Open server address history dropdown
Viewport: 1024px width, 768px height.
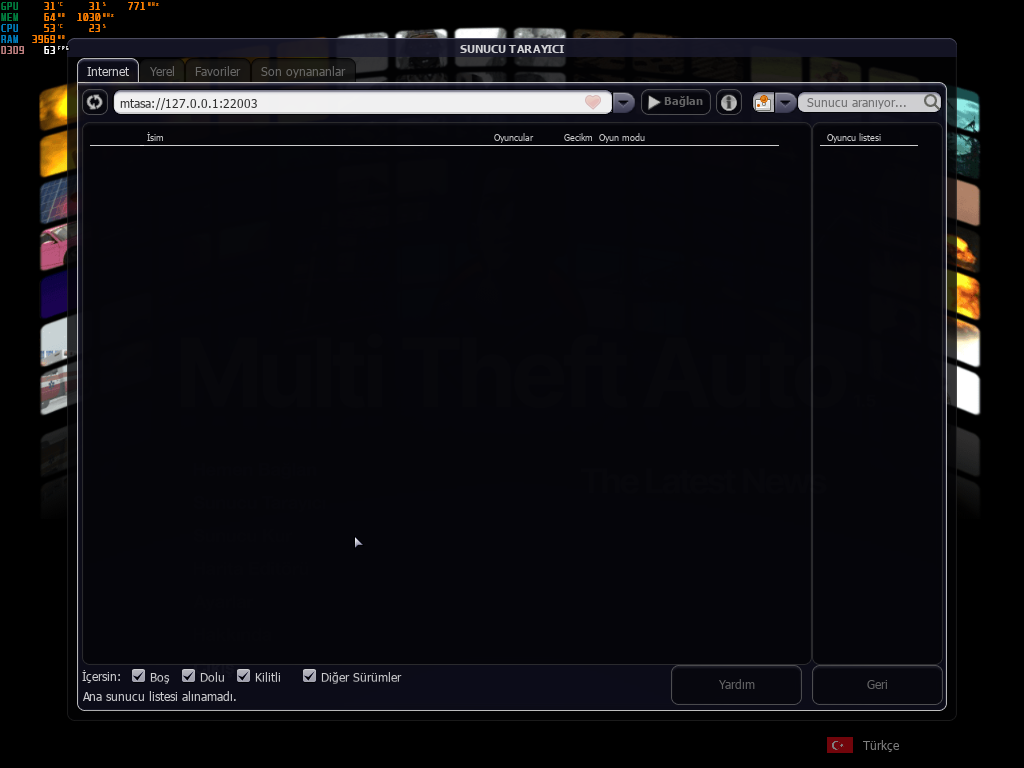pos(624,103)
